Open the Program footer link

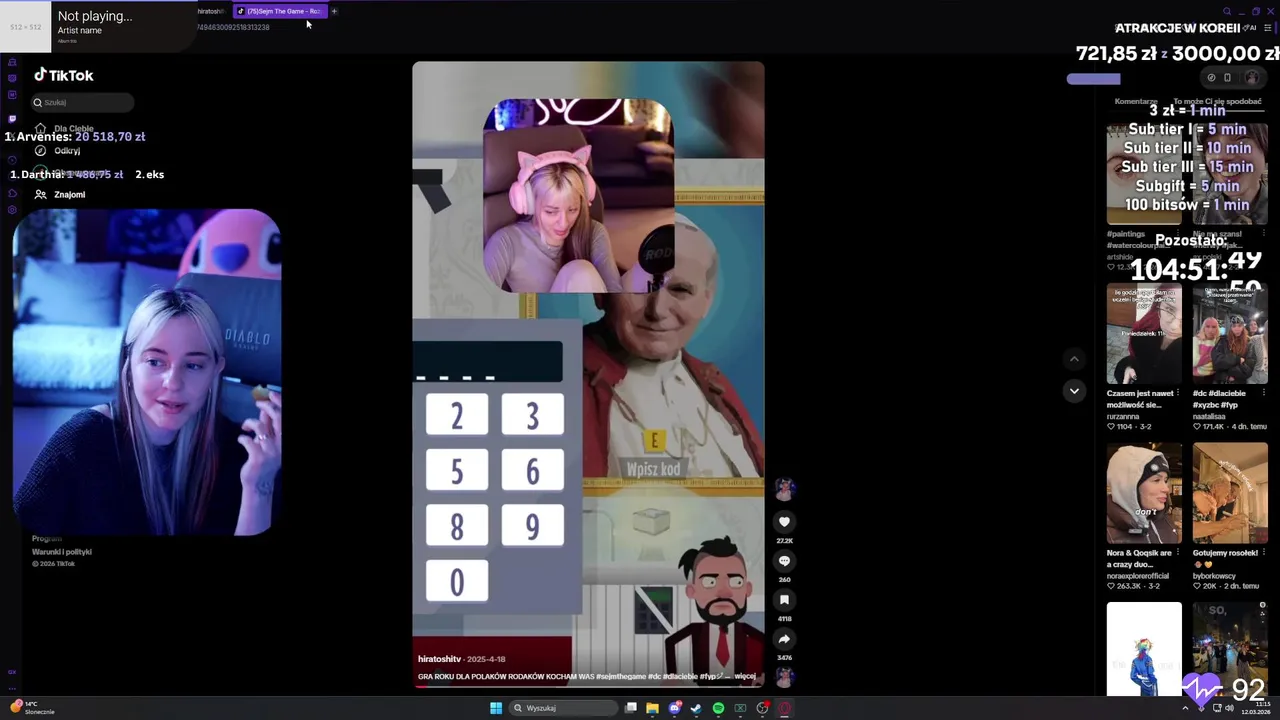point(47,539)
